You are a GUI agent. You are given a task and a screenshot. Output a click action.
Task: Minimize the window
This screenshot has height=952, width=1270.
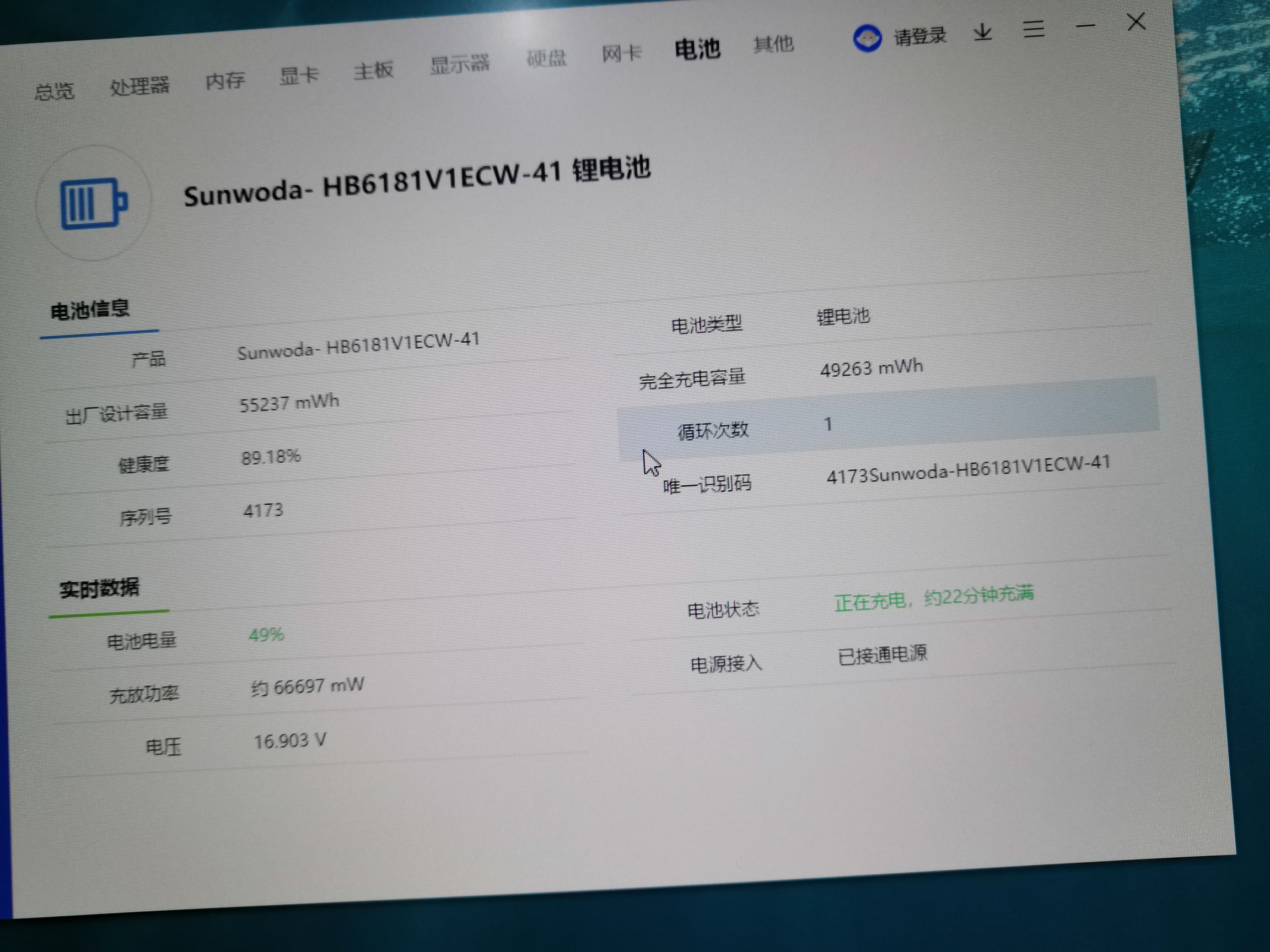pos(1085,26)
